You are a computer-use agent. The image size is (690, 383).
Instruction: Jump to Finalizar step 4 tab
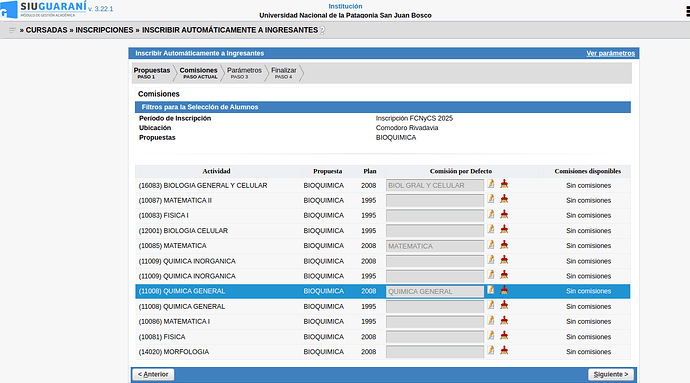(284, 73)
